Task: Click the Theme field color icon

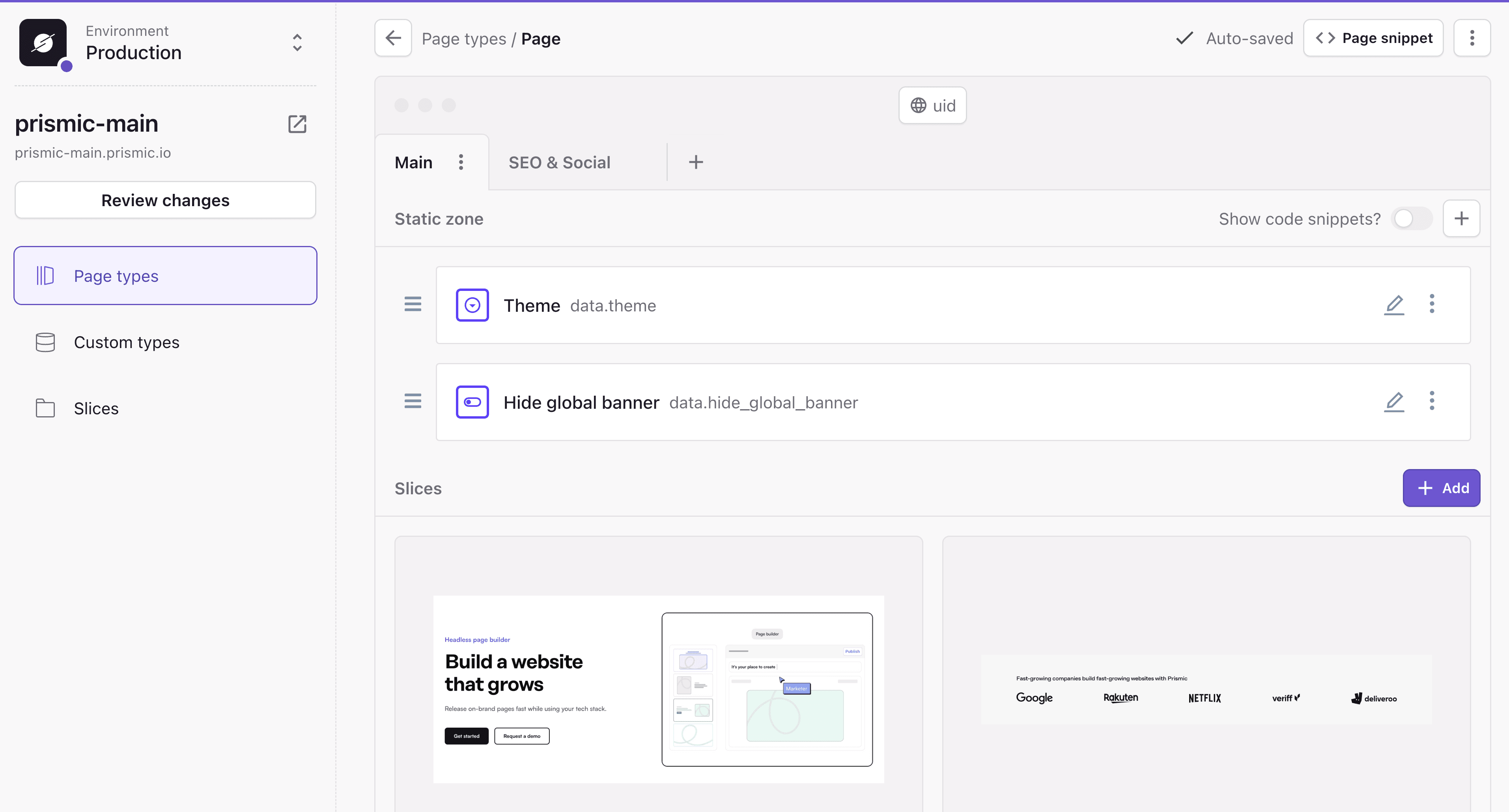Action: click(x=472, y=304)
